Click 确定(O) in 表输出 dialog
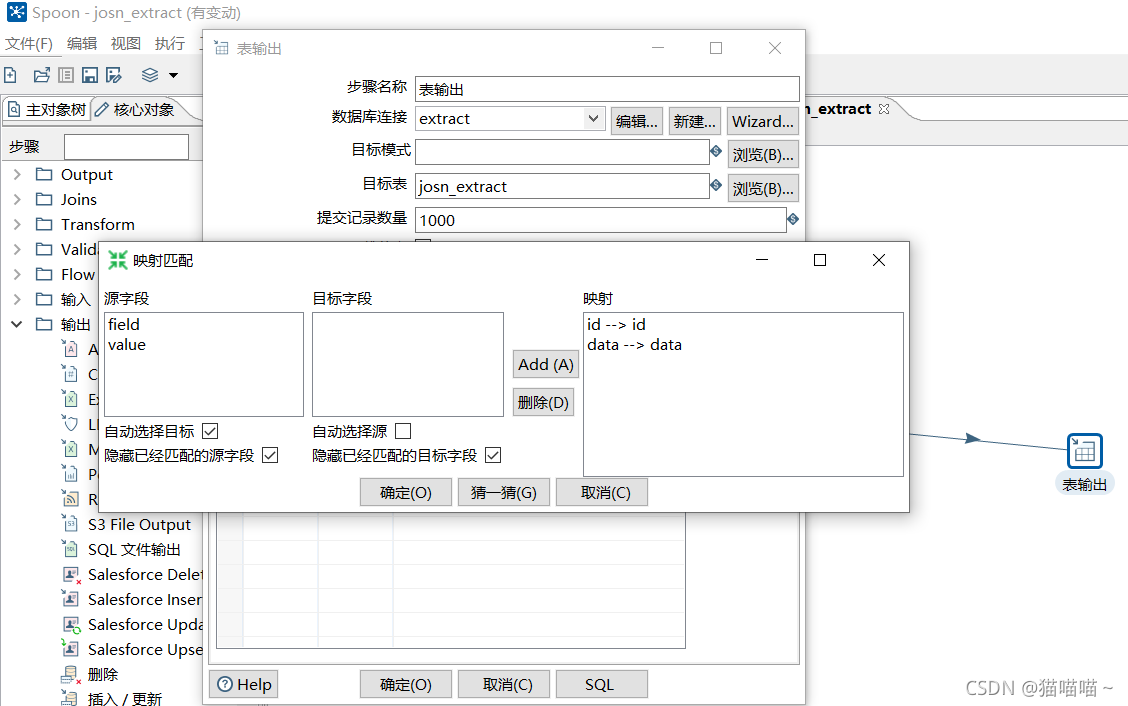This screenshot has width=1128, height=706. [406, 684]
